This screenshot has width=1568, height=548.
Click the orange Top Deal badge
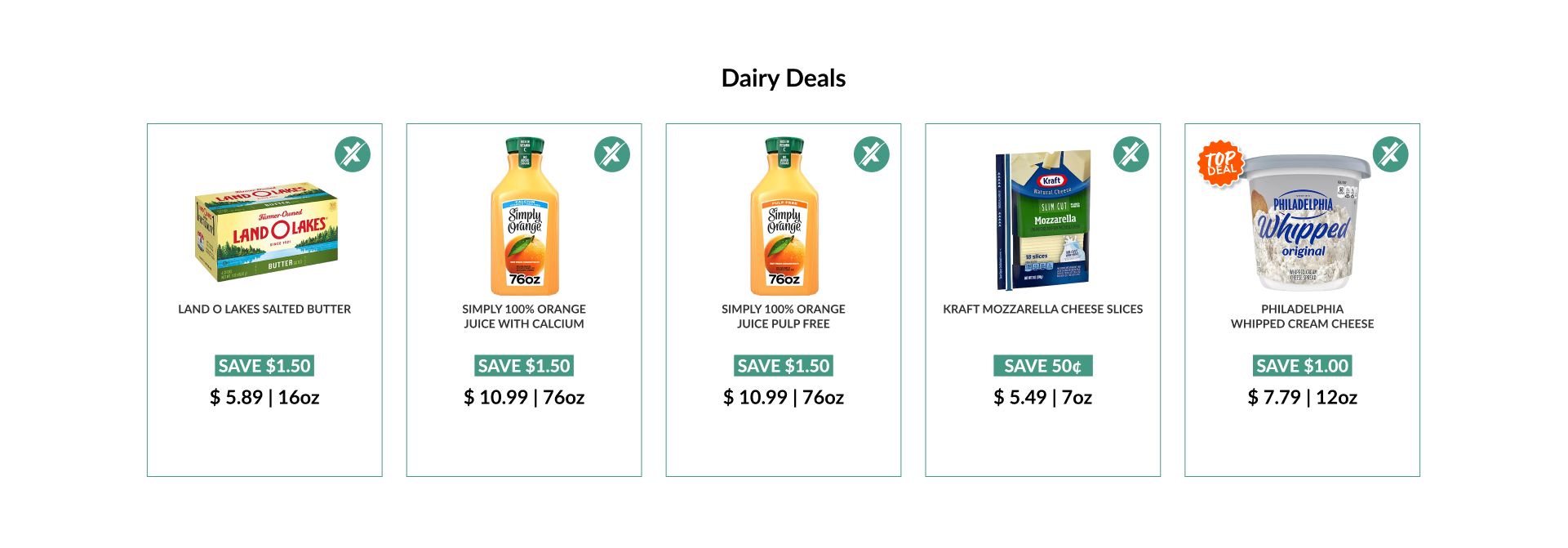click(x=1220, y=163)
